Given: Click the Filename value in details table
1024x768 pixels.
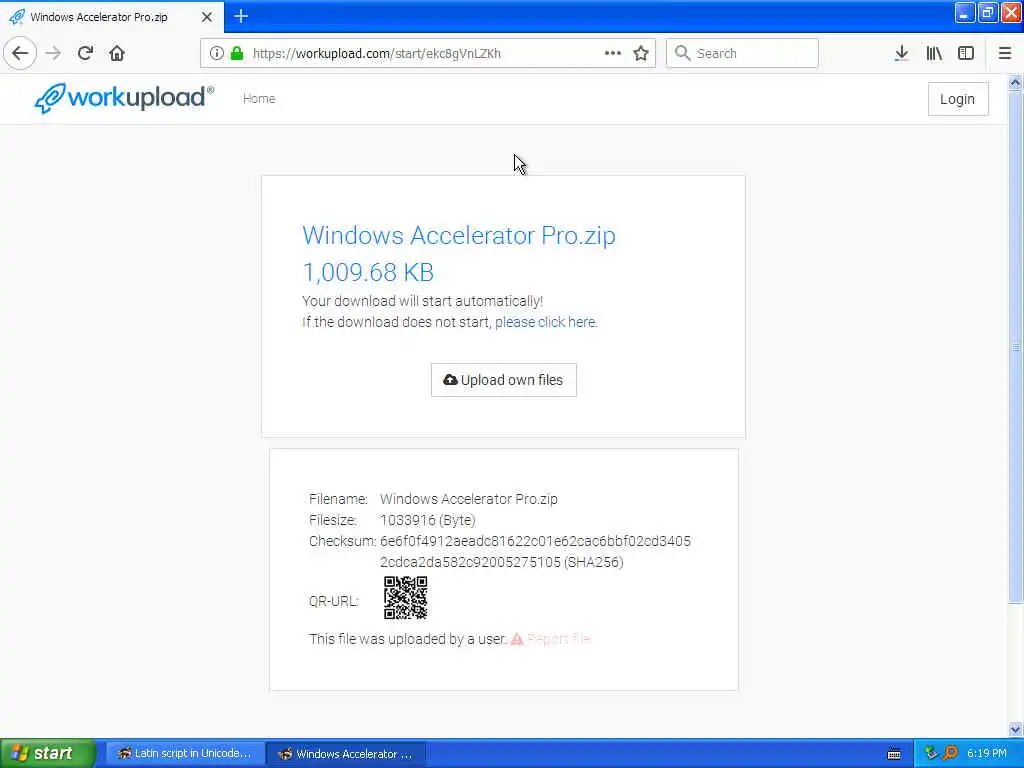Looking at the screenshot, I should (469, 499).
